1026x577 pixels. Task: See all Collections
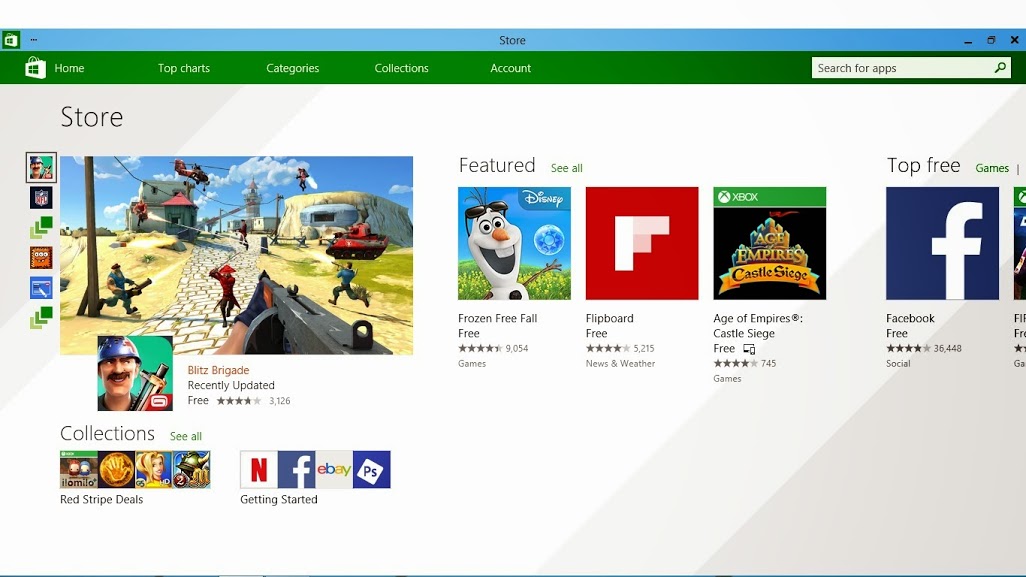(186, 436)
